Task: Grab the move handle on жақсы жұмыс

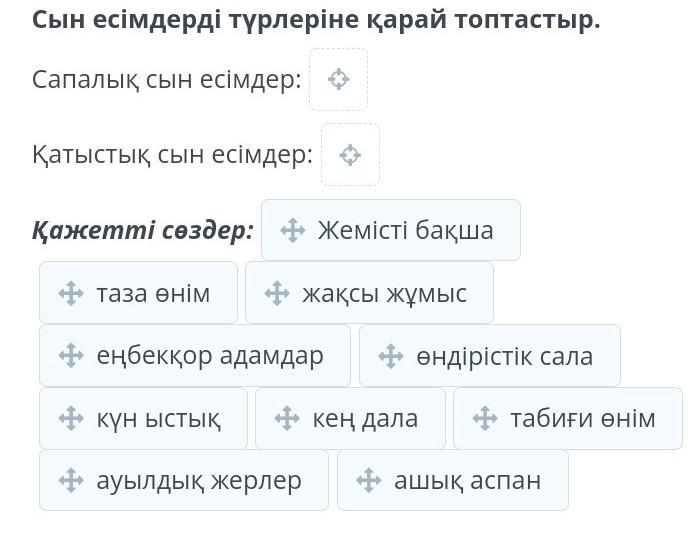Action: [277, 294]
